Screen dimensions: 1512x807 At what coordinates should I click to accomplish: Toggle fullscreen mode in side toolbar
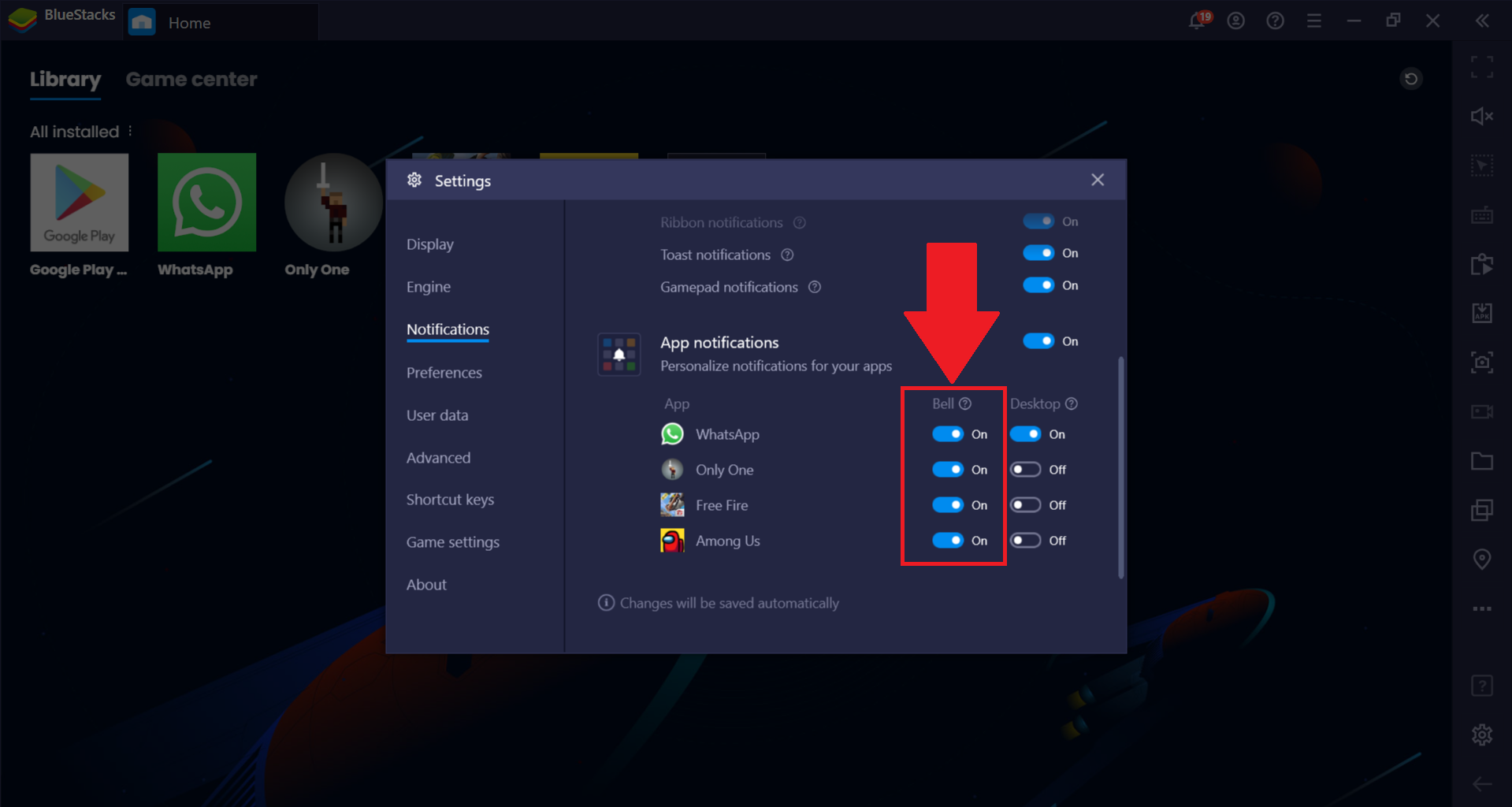pyautogui.click(x=1482, y=68)
